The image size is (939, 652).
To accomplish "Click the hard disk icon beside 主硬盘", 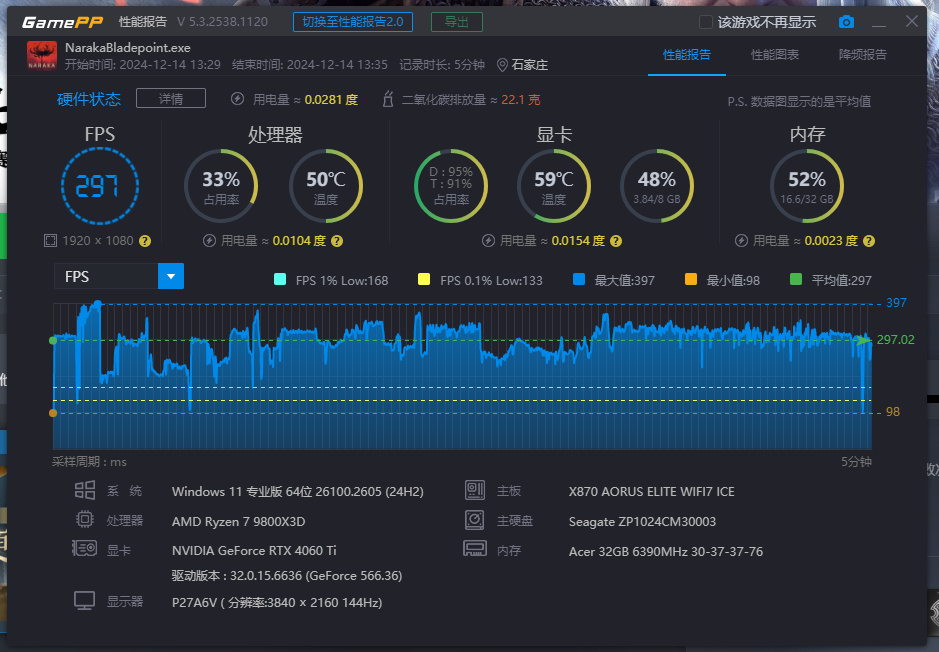I will click(x=475, y=519).
